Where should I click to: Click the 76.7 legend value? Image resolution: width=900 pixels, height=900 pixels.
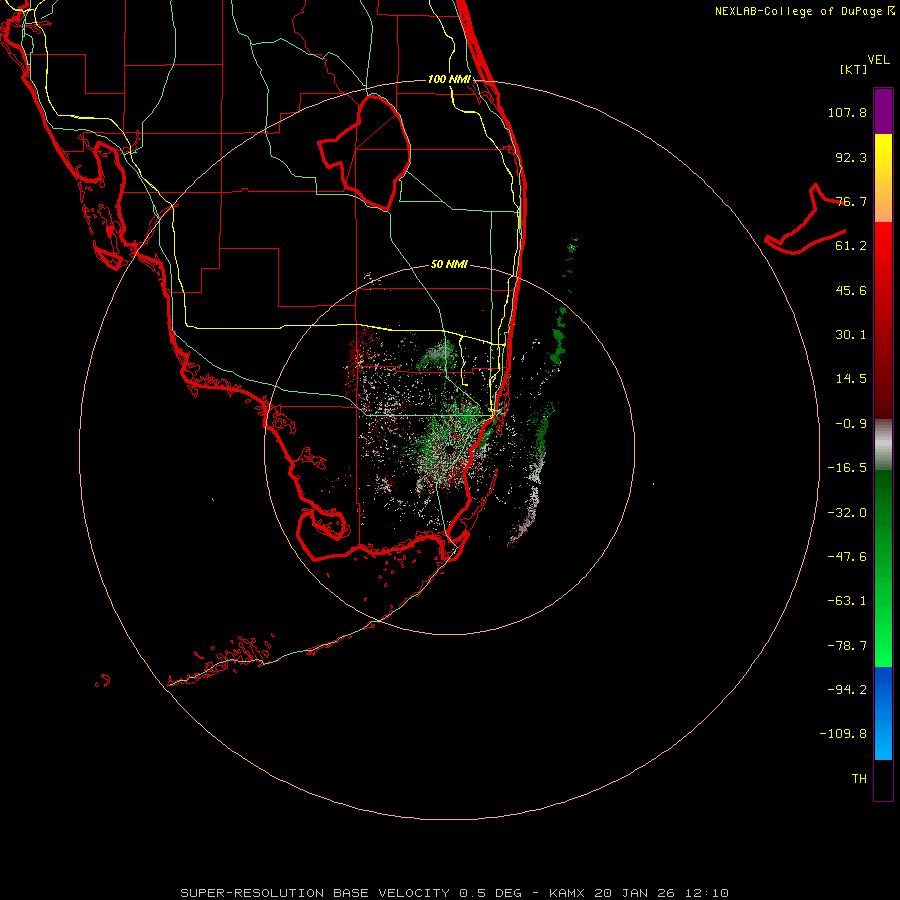click(851, 201)
